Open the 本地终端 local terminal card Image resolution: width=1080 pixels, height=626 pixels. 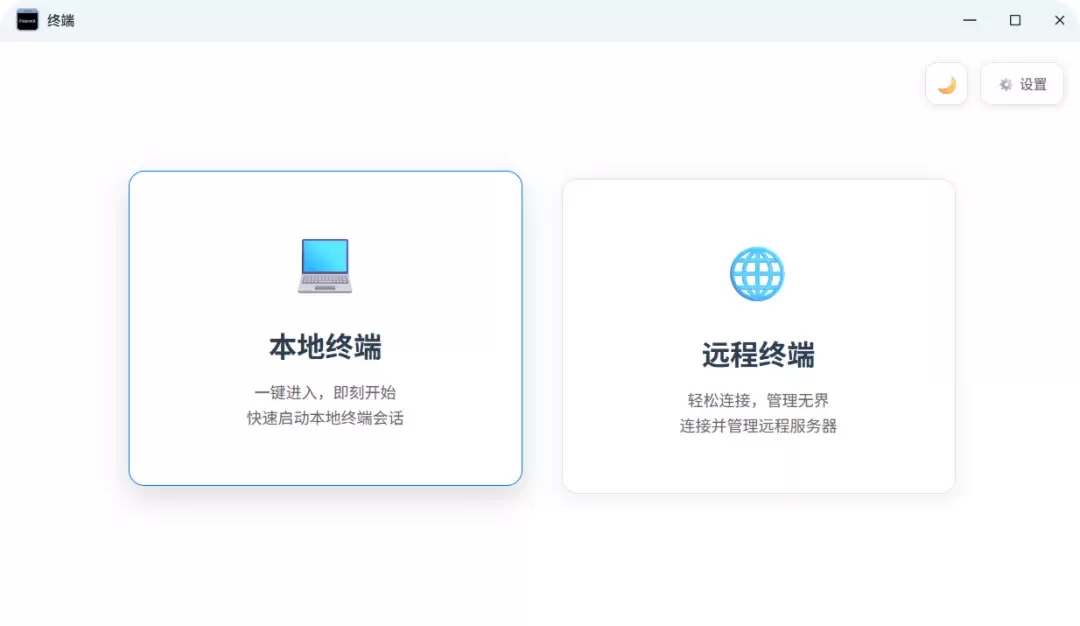tap(324, 328)
